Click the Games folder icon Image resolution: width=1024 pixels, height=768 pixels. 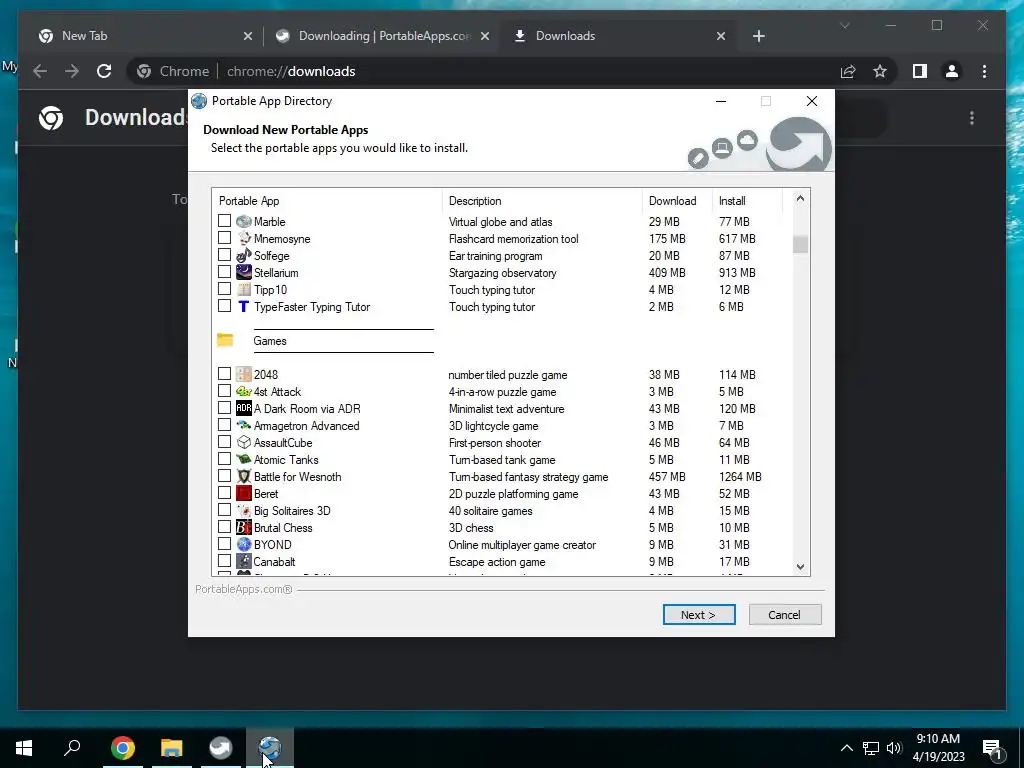pyautogui.click(x=225, y=340)
